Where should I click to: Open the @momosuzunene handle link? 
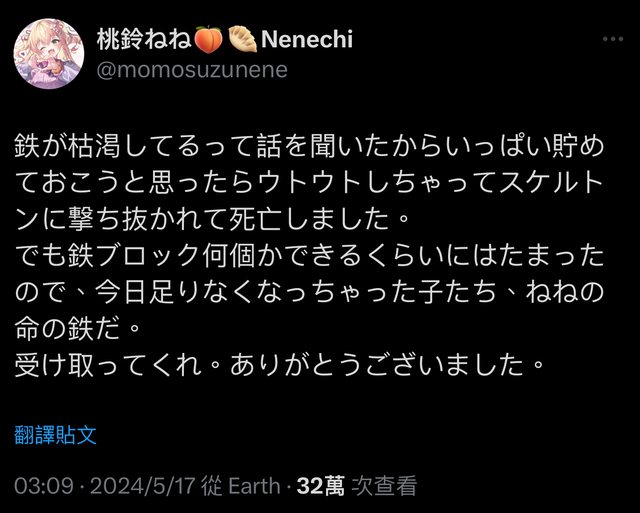[x=191, y=69]
